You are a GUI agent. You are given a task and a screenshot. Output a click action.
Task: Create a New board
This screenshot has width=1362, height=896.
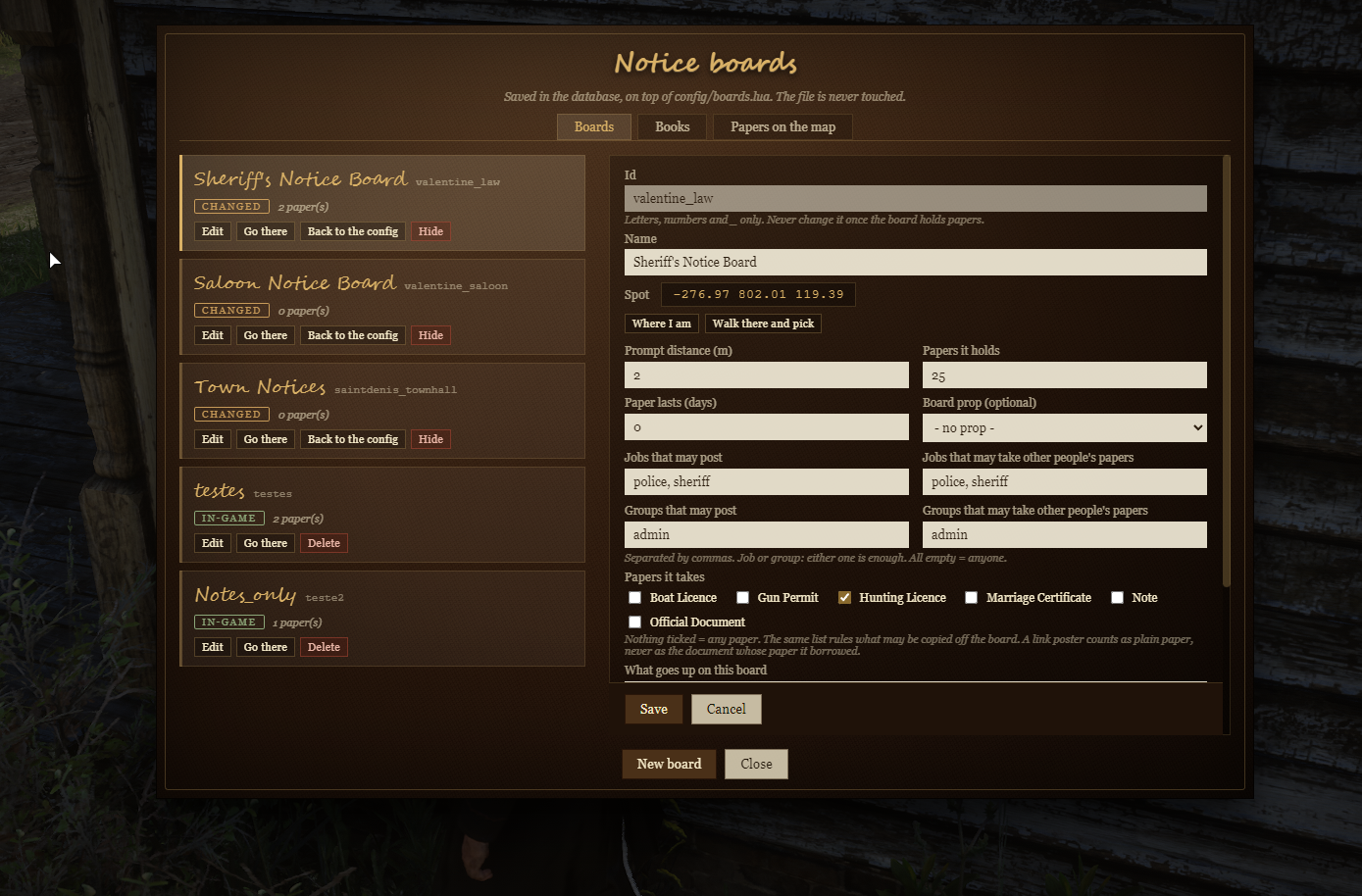pyautogui.click(x=669, y=764)
